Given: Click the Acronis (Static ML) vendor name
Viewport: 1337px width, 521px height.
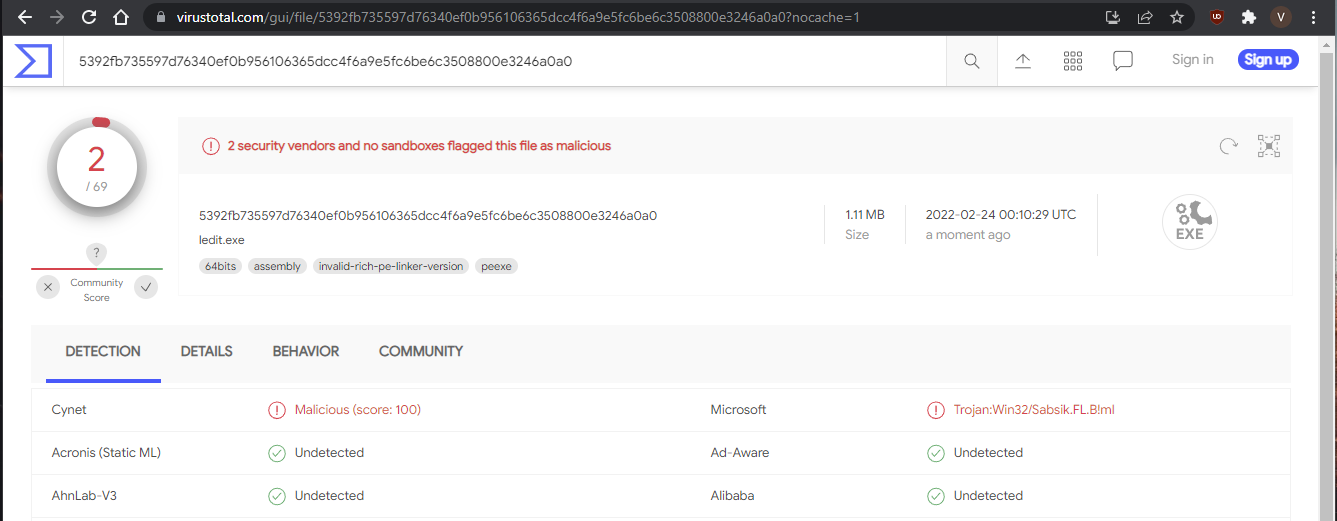Looking at the screenshot, I should 106,453.
